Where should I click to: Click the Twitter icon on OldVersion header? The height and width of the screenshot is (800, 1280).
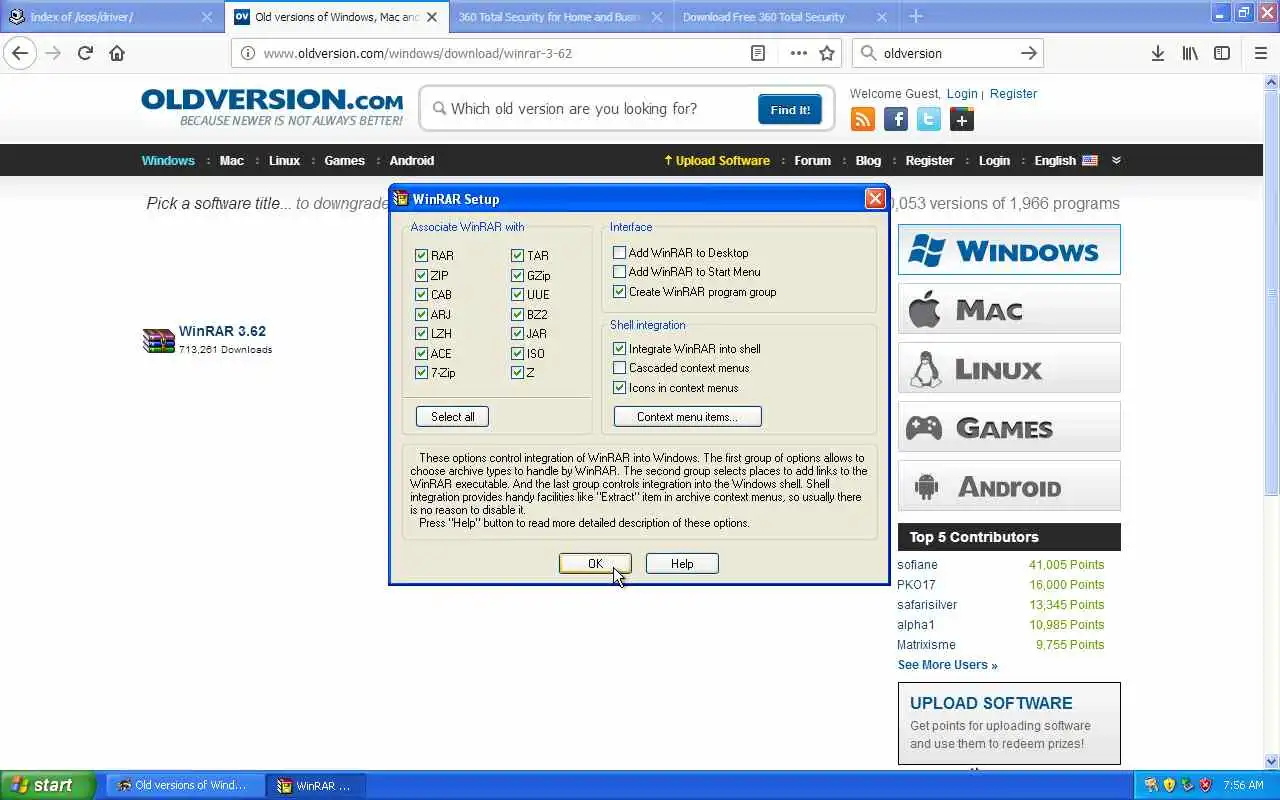pyautogui.click(x=929, y=120)
